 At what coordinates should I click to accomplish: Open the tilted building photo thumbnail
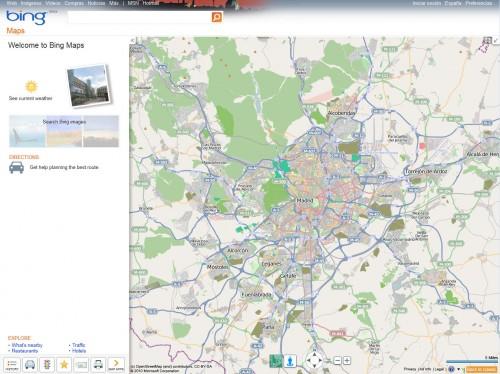(89, 85)
